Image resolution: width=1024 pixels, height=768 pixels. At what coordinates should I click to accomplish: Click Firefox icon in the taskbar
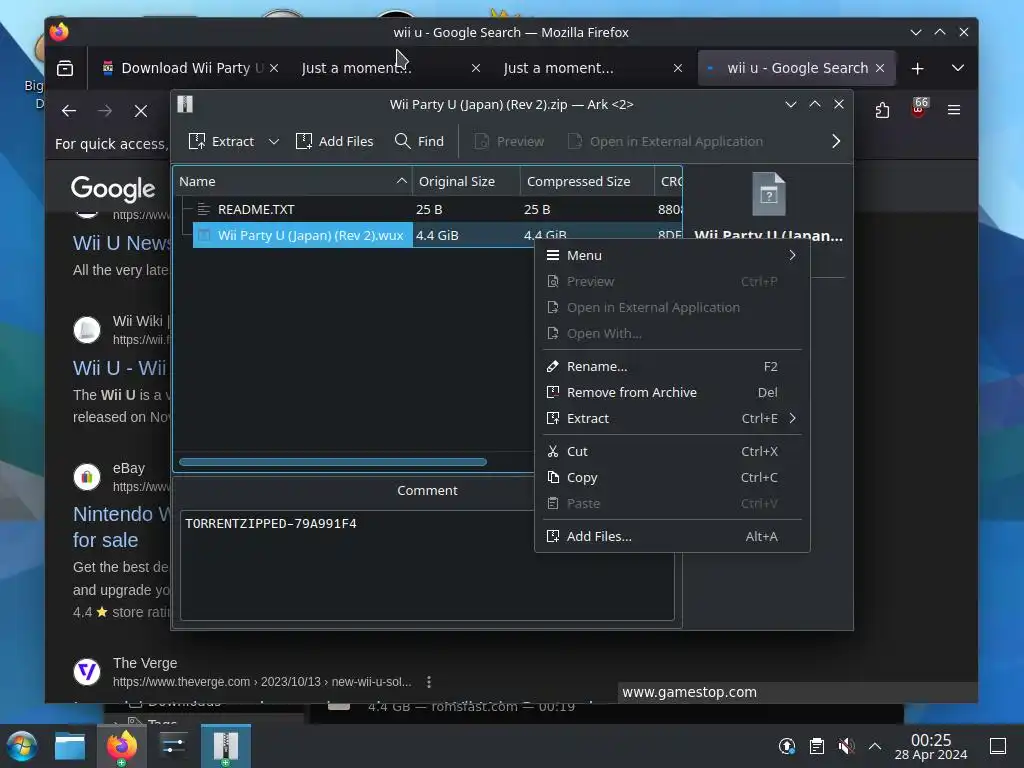(121, 746)
